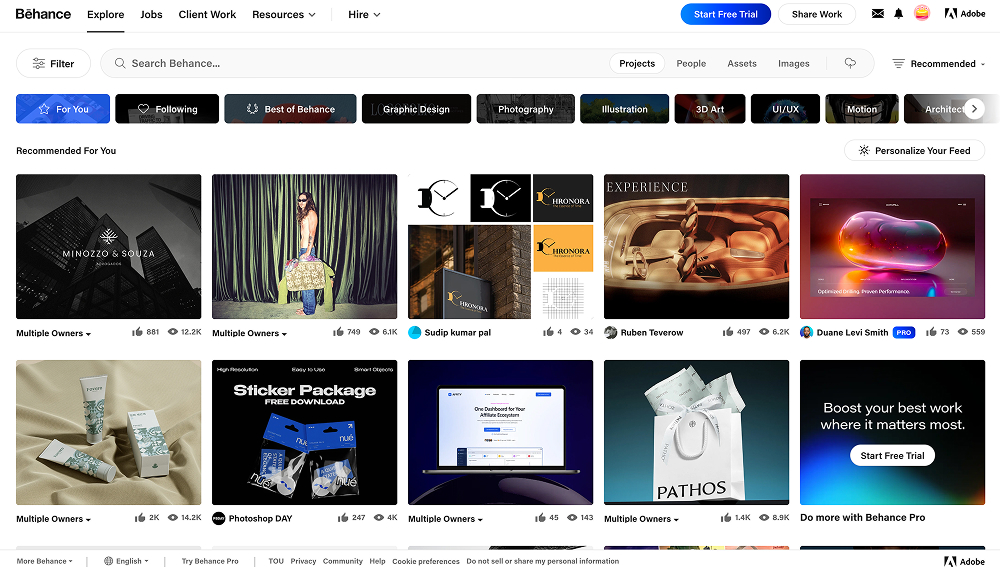Open the EXPERIENCE car interior thumbnail
Viewport: 1000px width, 568px height.
(696, 246)
